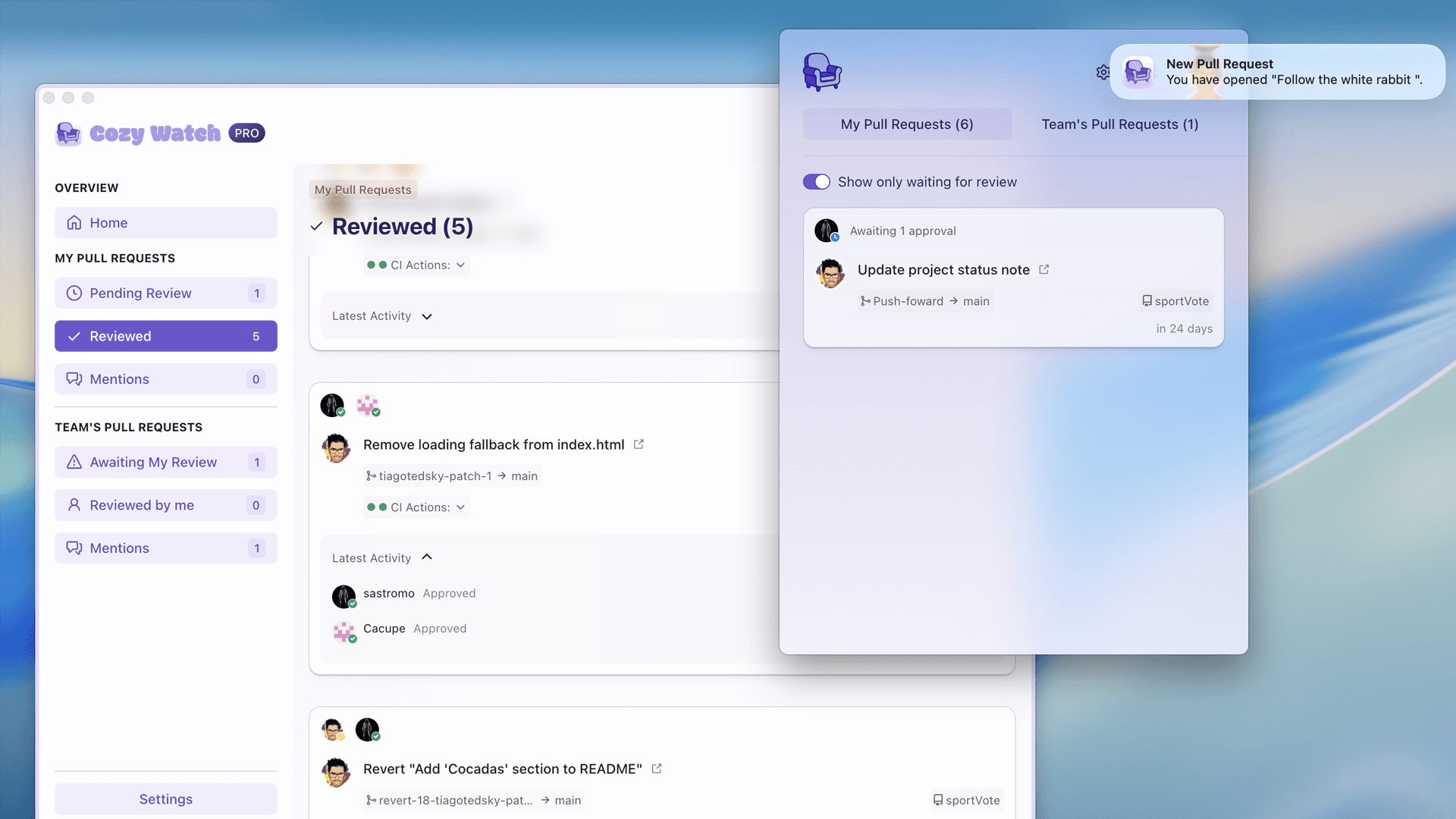The height and width of the screenshot is (819, 1456).
Task: Disable "Show only waiting for review" toggle
Action: [x=817, y=182]
